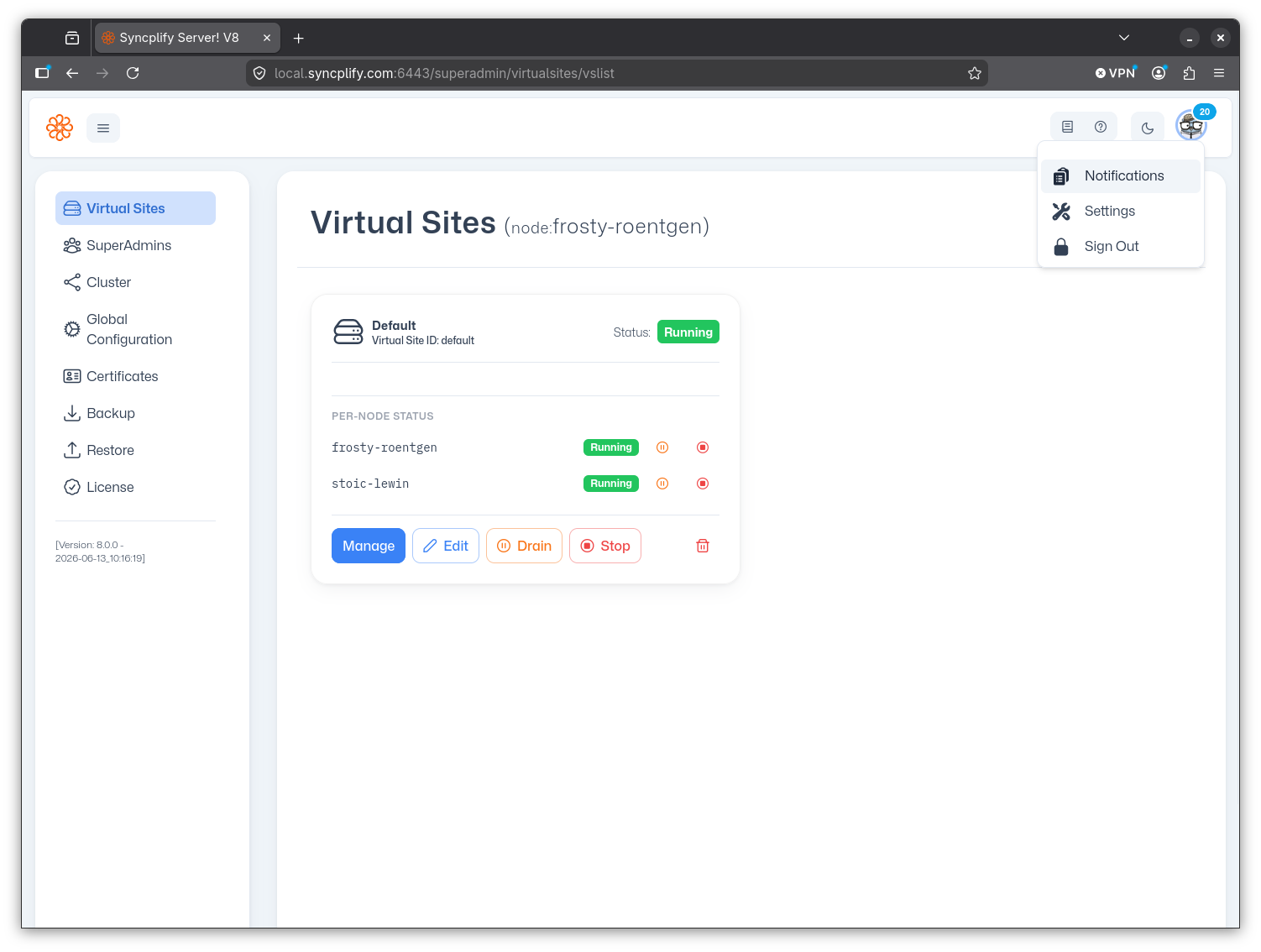Toggle the sidebar hamburger menu button
Screen dimensions: 1261x952
tap(103, 128)
